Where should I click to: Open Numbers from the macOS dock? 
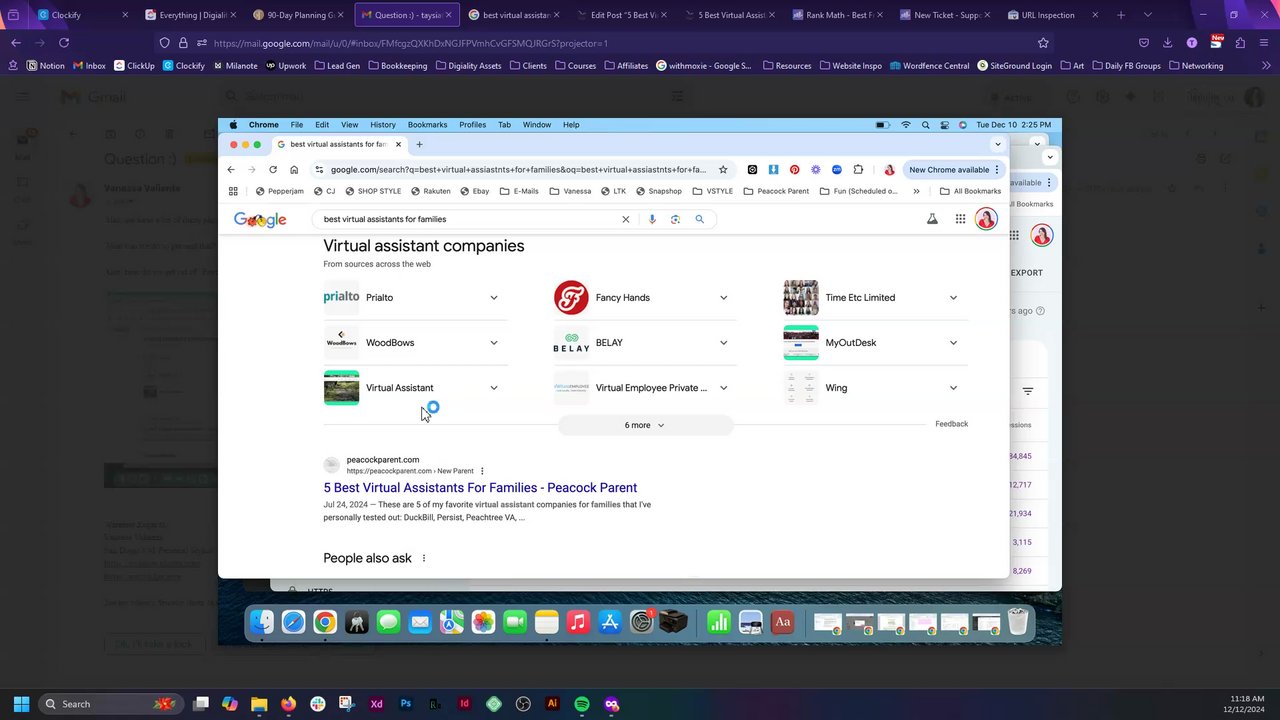(718, 622)
